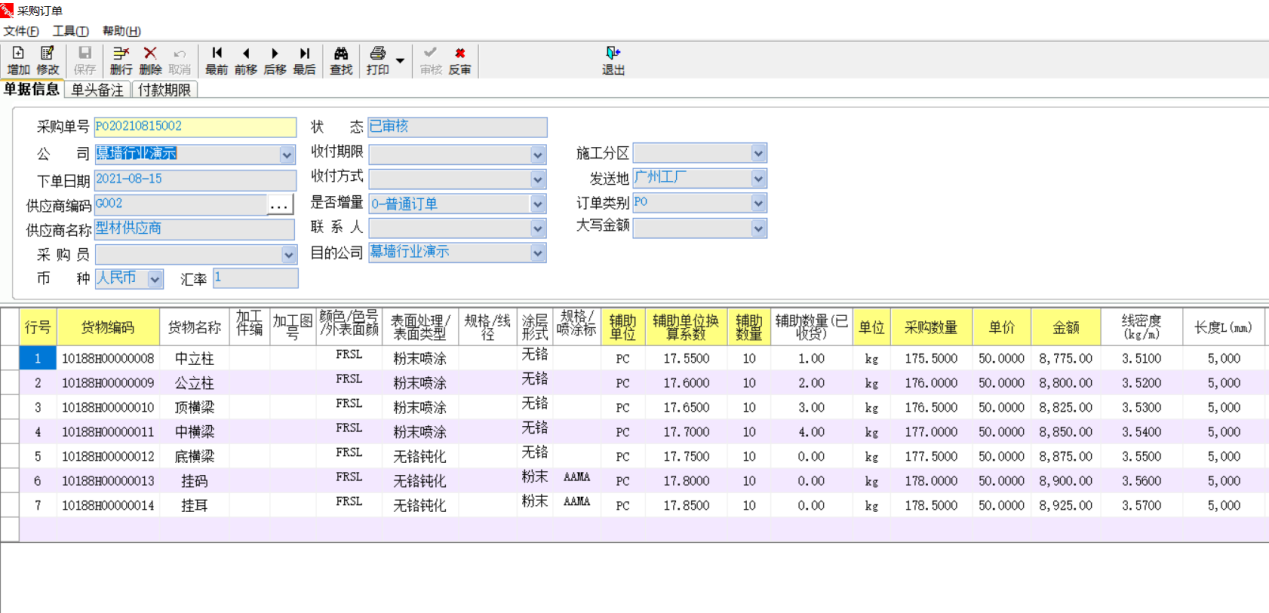The height and width of the screenshot is (613, 1269).
Task: Click the purchase quantity cell 176.5000
Action: [x=931, y=407]
